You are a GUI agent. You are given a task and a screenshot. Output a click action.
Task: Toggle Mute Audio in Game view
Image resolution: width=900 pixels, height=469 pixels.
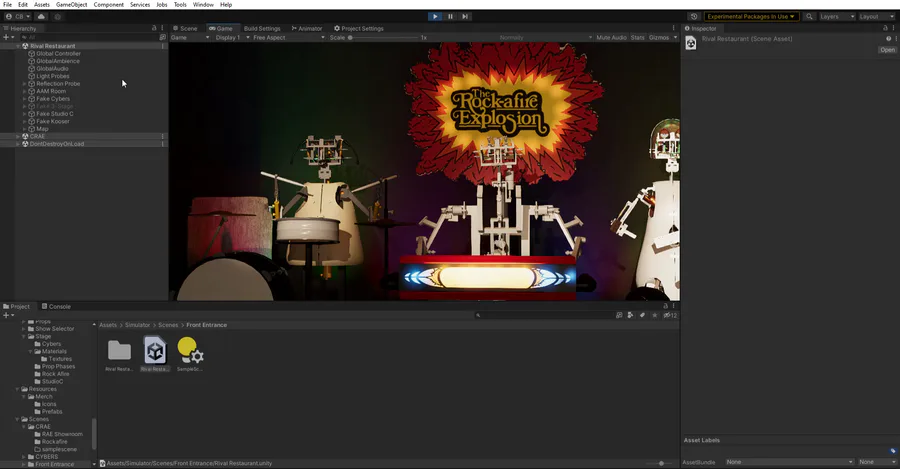click(611, 37)
